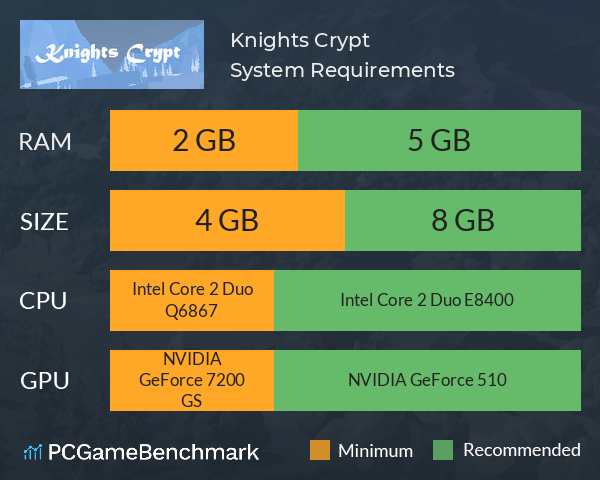Click the GPU row label
Image resolution: width=600 pixels, height=480 pixels.
45,381
